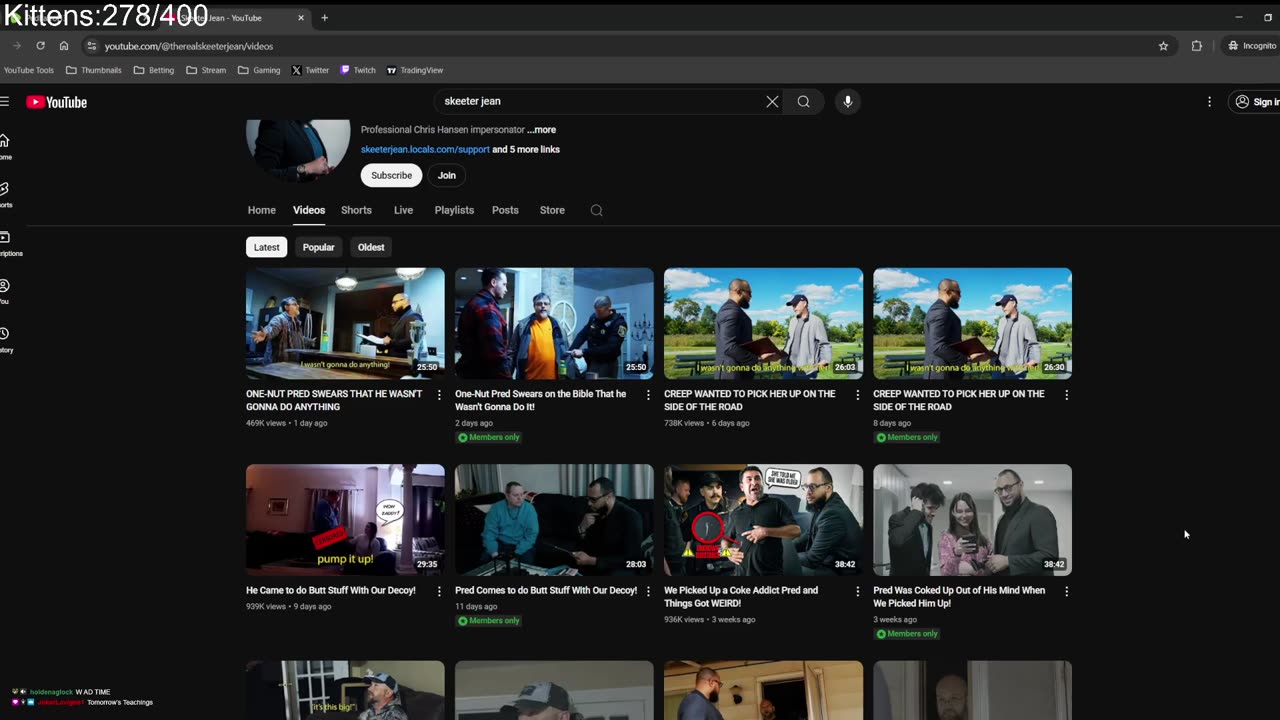
Task: Open browser extensions puzzle icon
Action: pyautogui.click(x=1196, y=46)
